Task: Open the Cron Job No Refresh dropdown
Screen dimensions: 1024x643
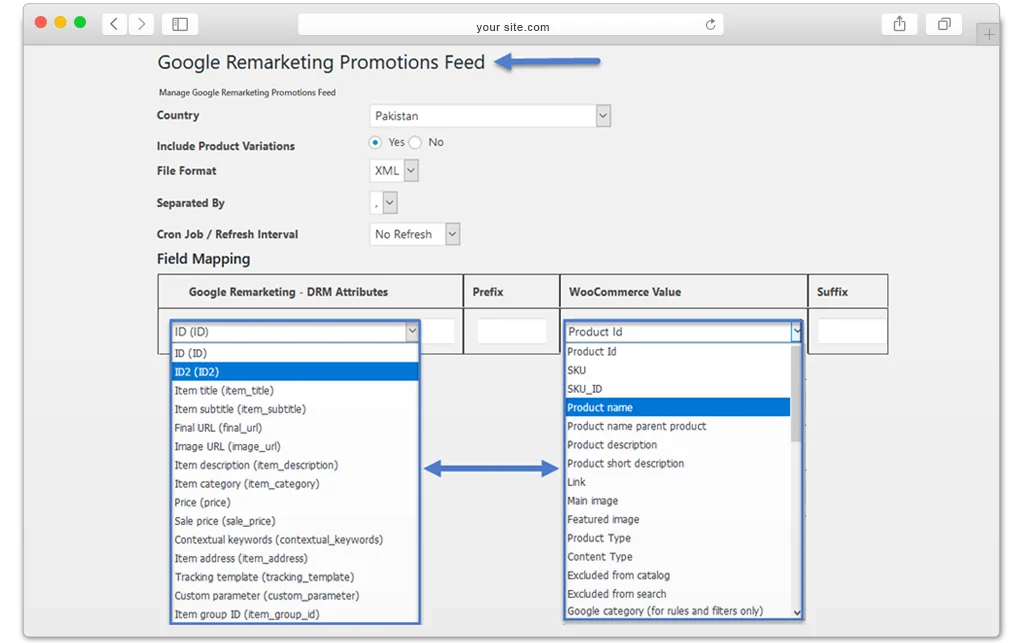Action: pyautogui.click(x=415, y=234)
